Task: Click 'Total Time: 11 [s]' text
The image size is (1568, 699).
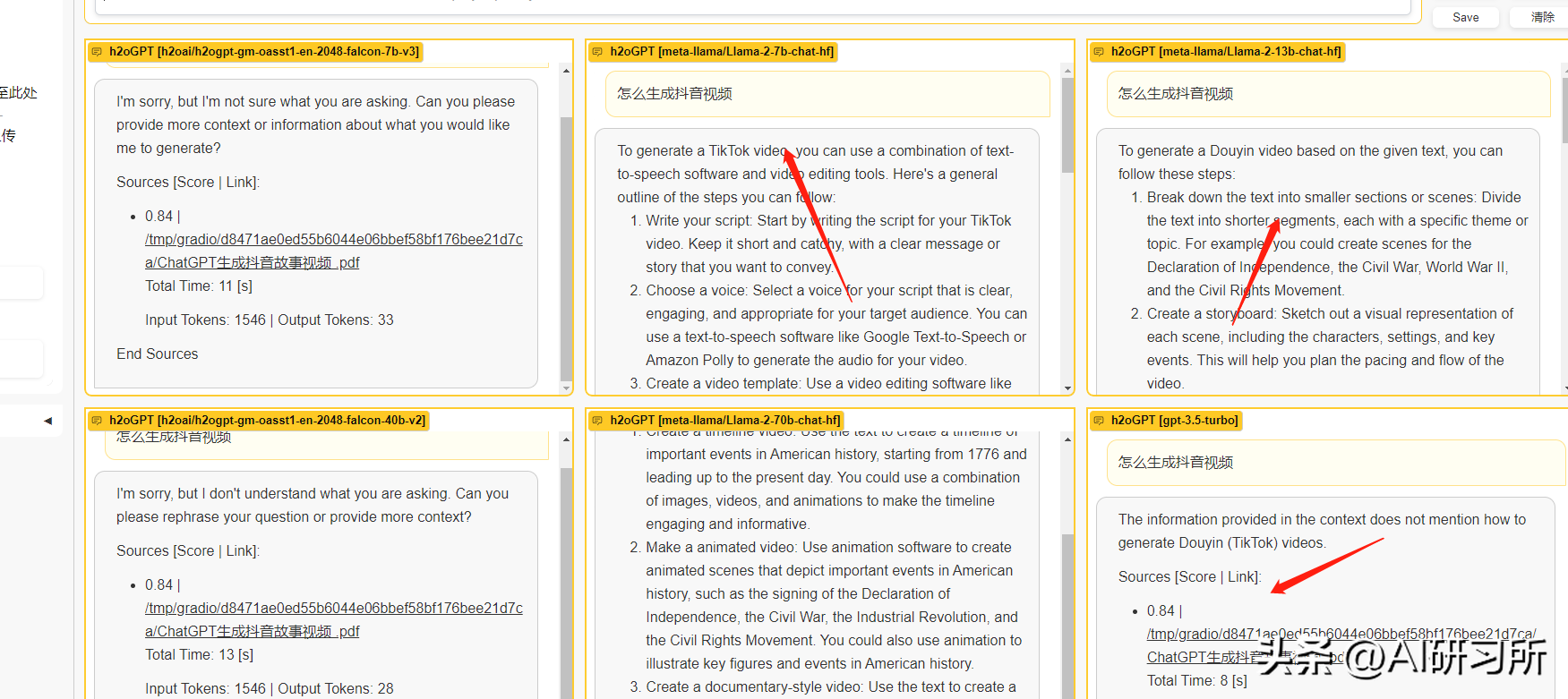Action: coord(199,286)
